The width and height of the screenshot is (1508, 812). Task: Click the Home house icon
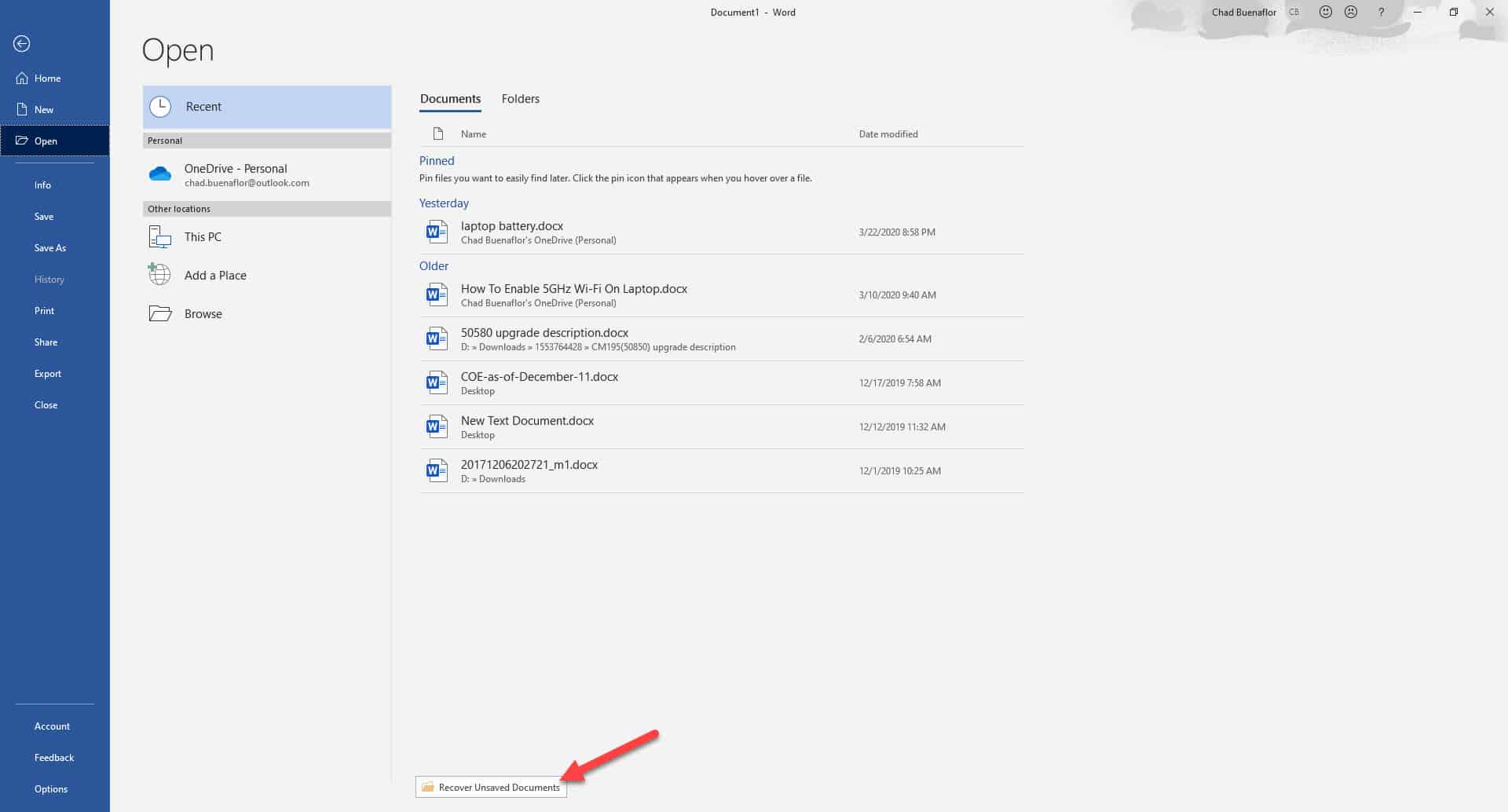(22, 79)
